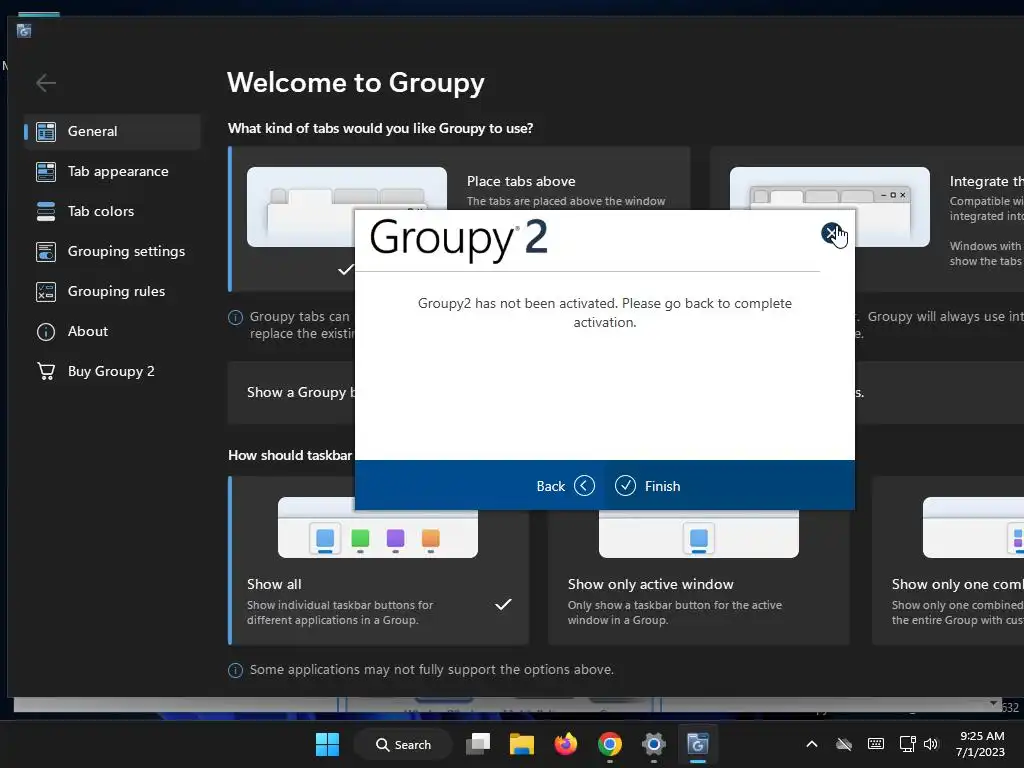Open Buy Groupy 2 in the sidebar
The width and height of the screenshot is (1024, 768).
tap(112, 371)
